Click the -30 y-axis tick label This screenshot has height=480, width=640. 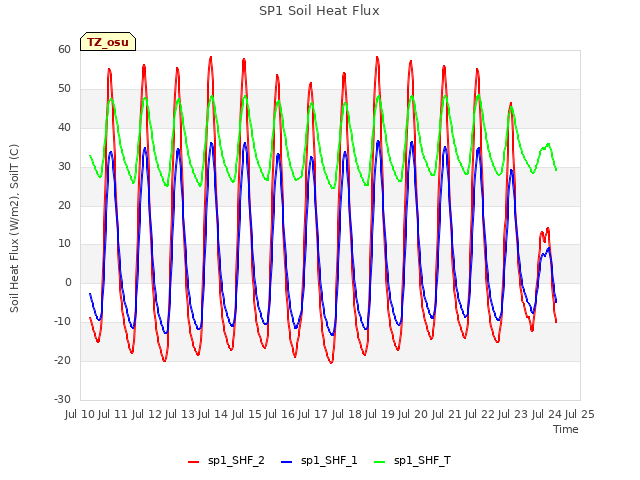coord(62,399)
